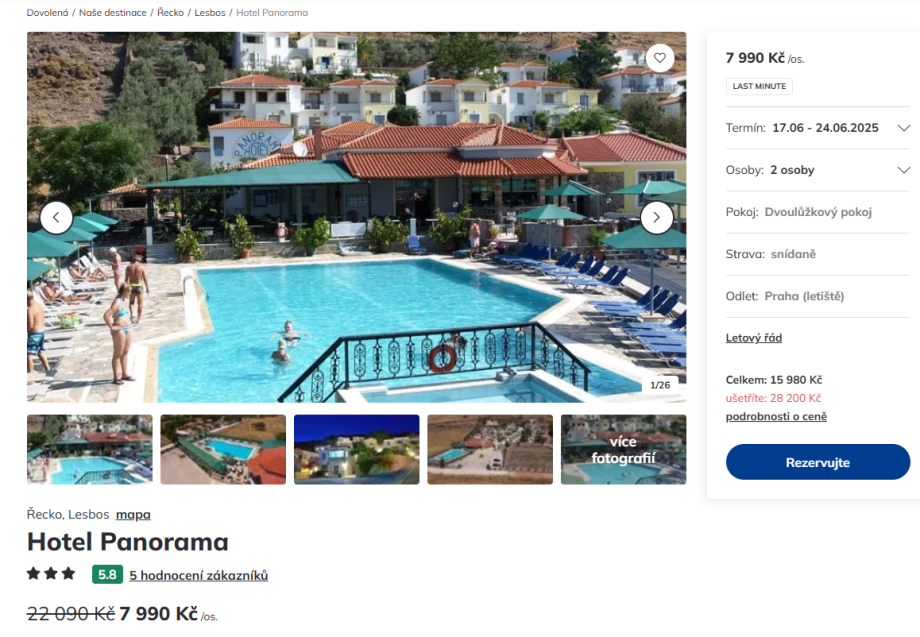Image resolution: width=920 pixels, height=637 pixels.
Task: Open the mapa link
Action: click(x=133, y=514)
